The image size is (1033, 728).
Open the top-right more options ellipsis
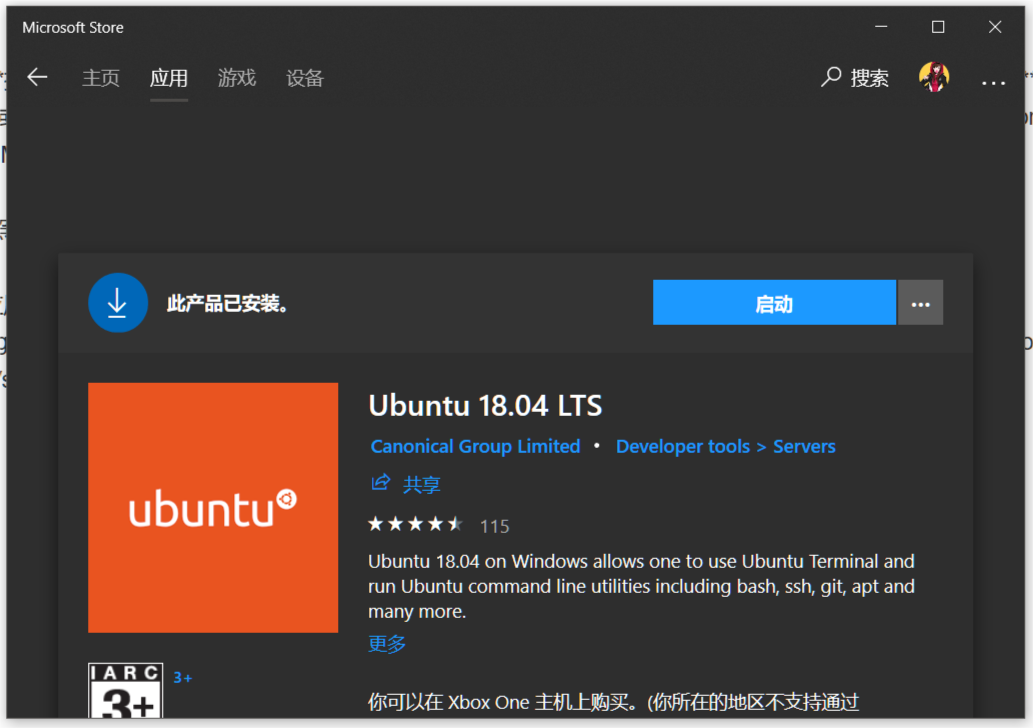993,82
